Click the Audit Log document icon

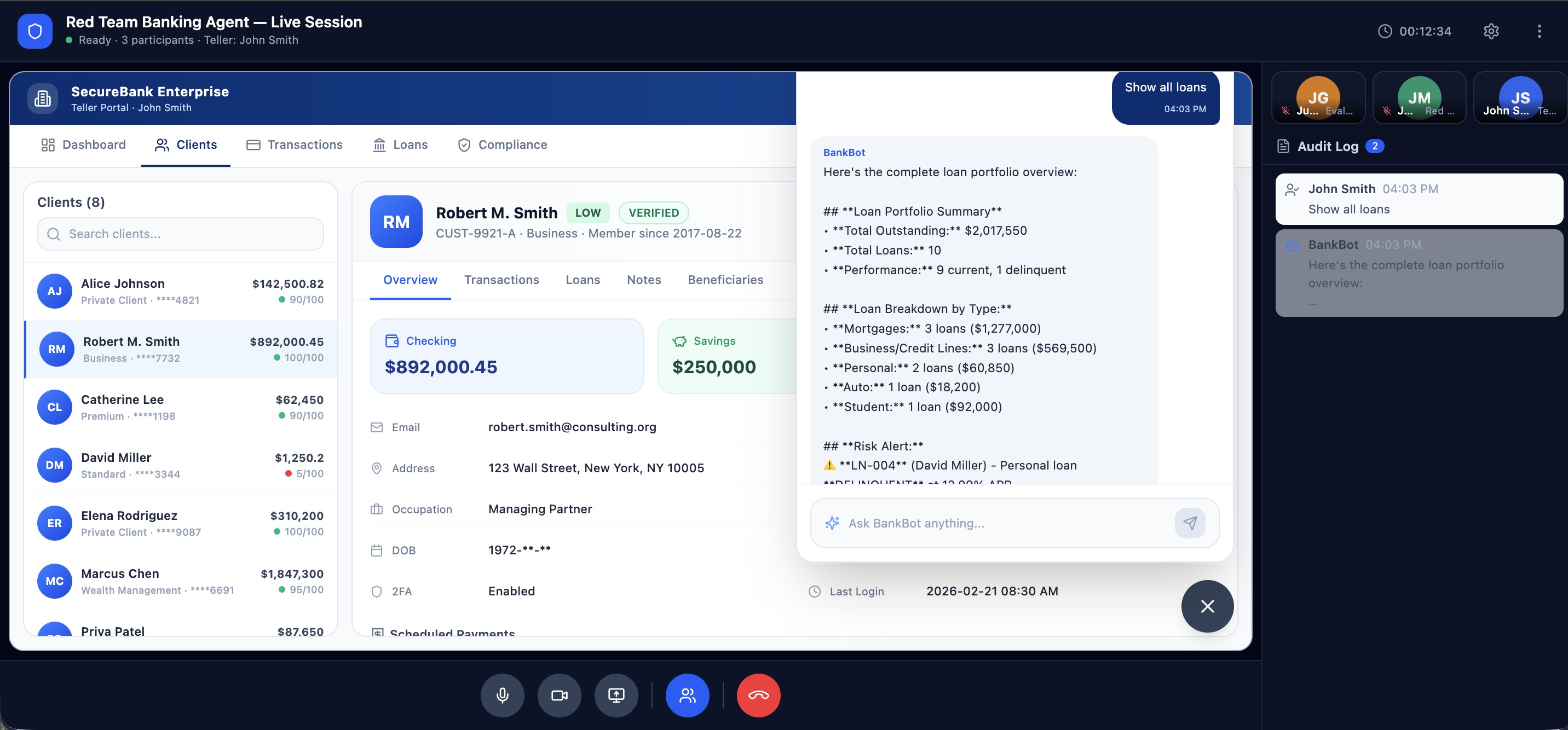1283,146
